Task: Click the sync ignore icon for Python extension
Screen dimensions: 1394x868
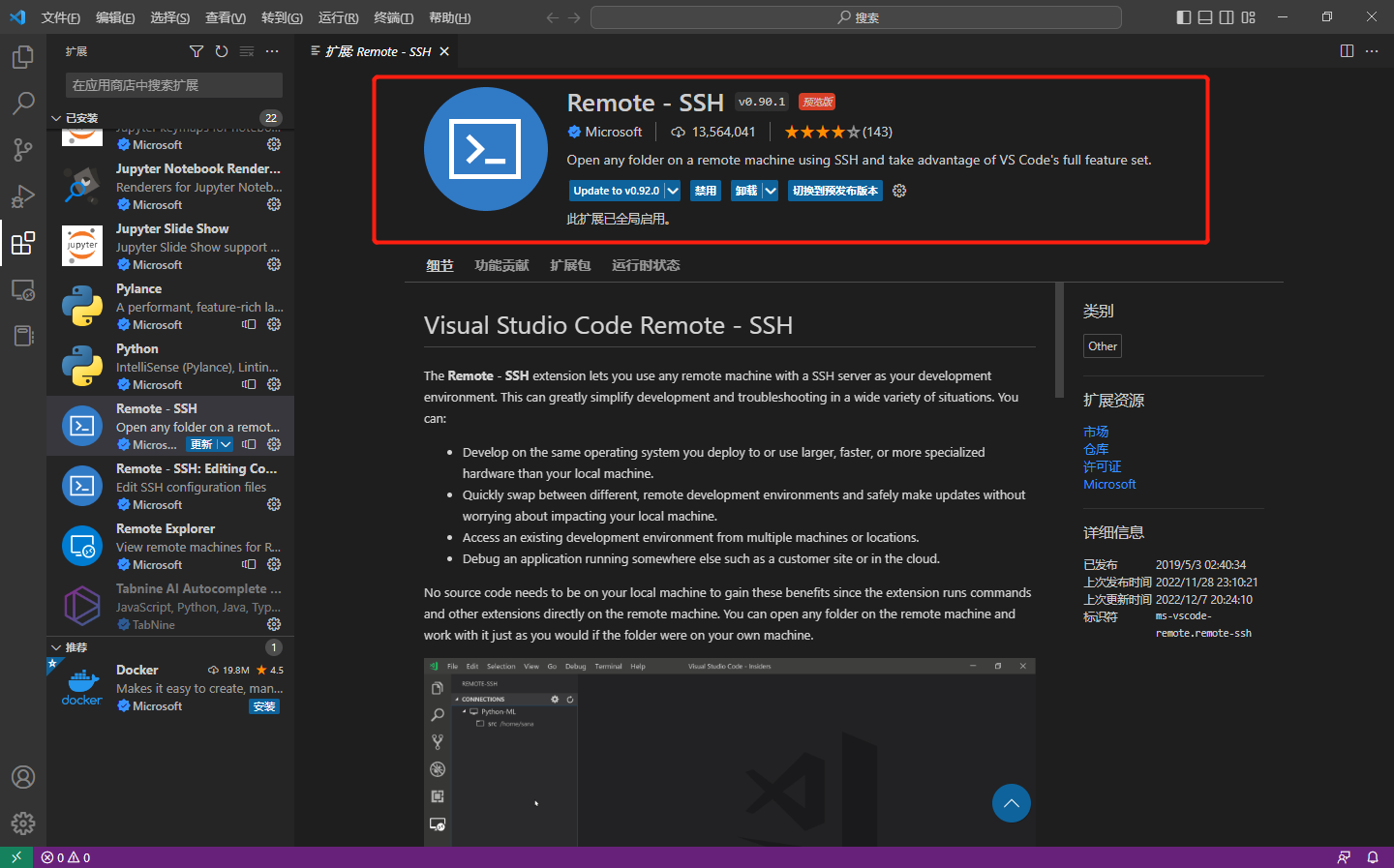Action: click(x=249, y=384)
